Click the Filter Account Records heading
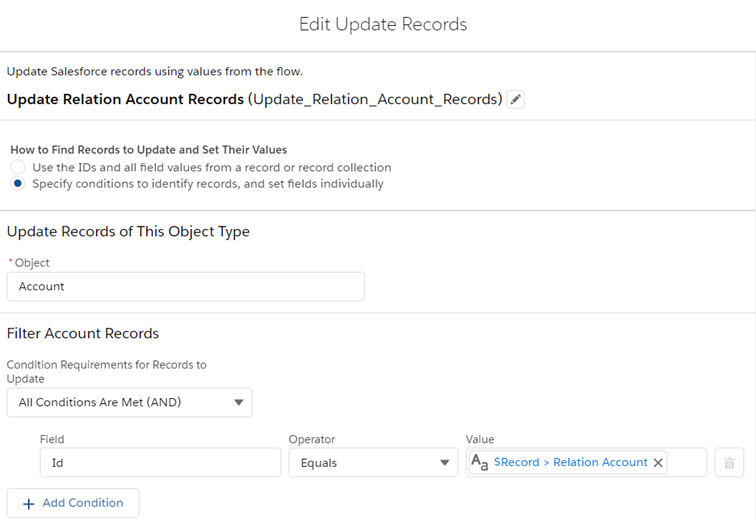 pos(83,333)
